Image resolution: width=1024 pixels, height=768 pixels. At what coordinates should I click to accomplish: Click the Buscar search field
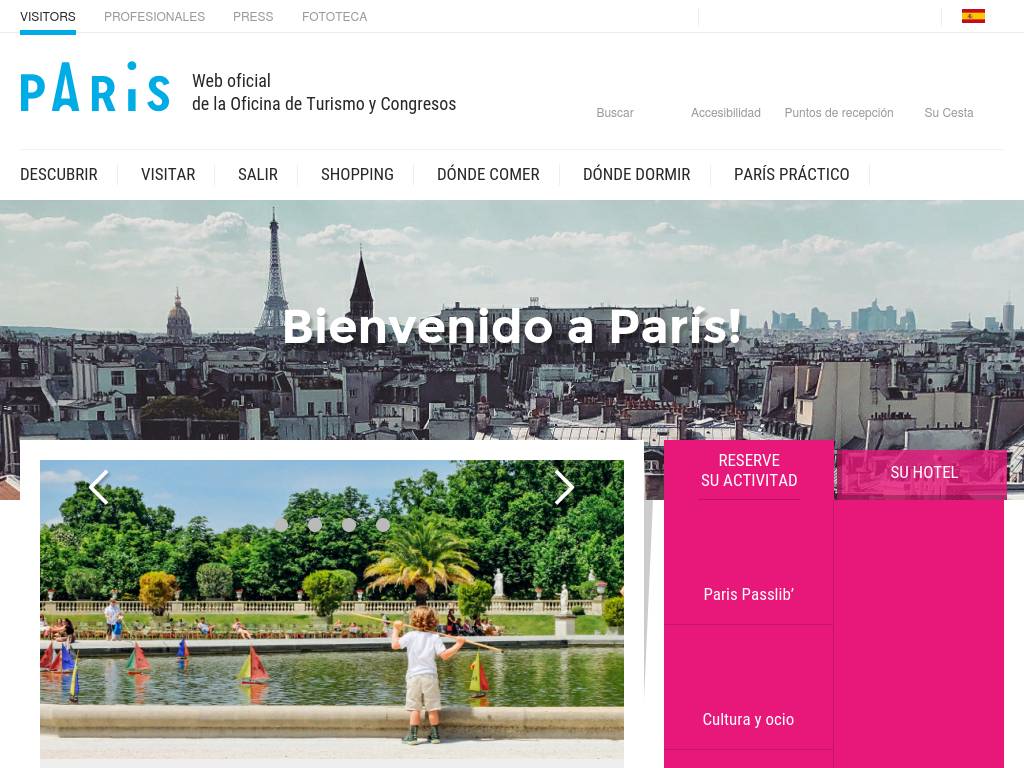click(x=615, y=113)
